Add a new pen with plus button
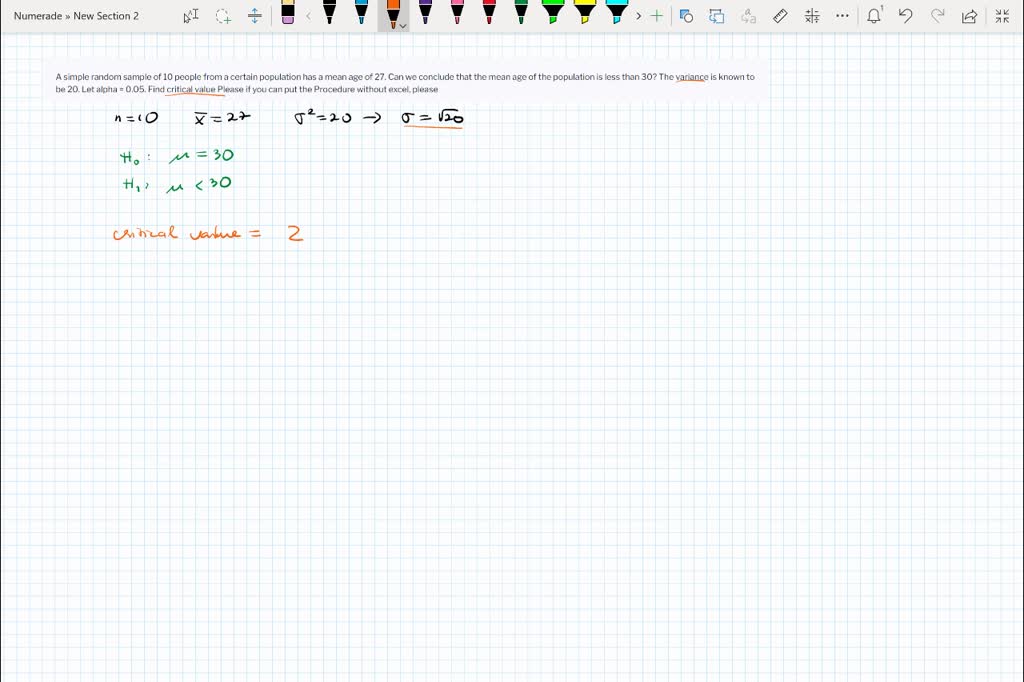 pyautogui.click(x=657, y=16)
